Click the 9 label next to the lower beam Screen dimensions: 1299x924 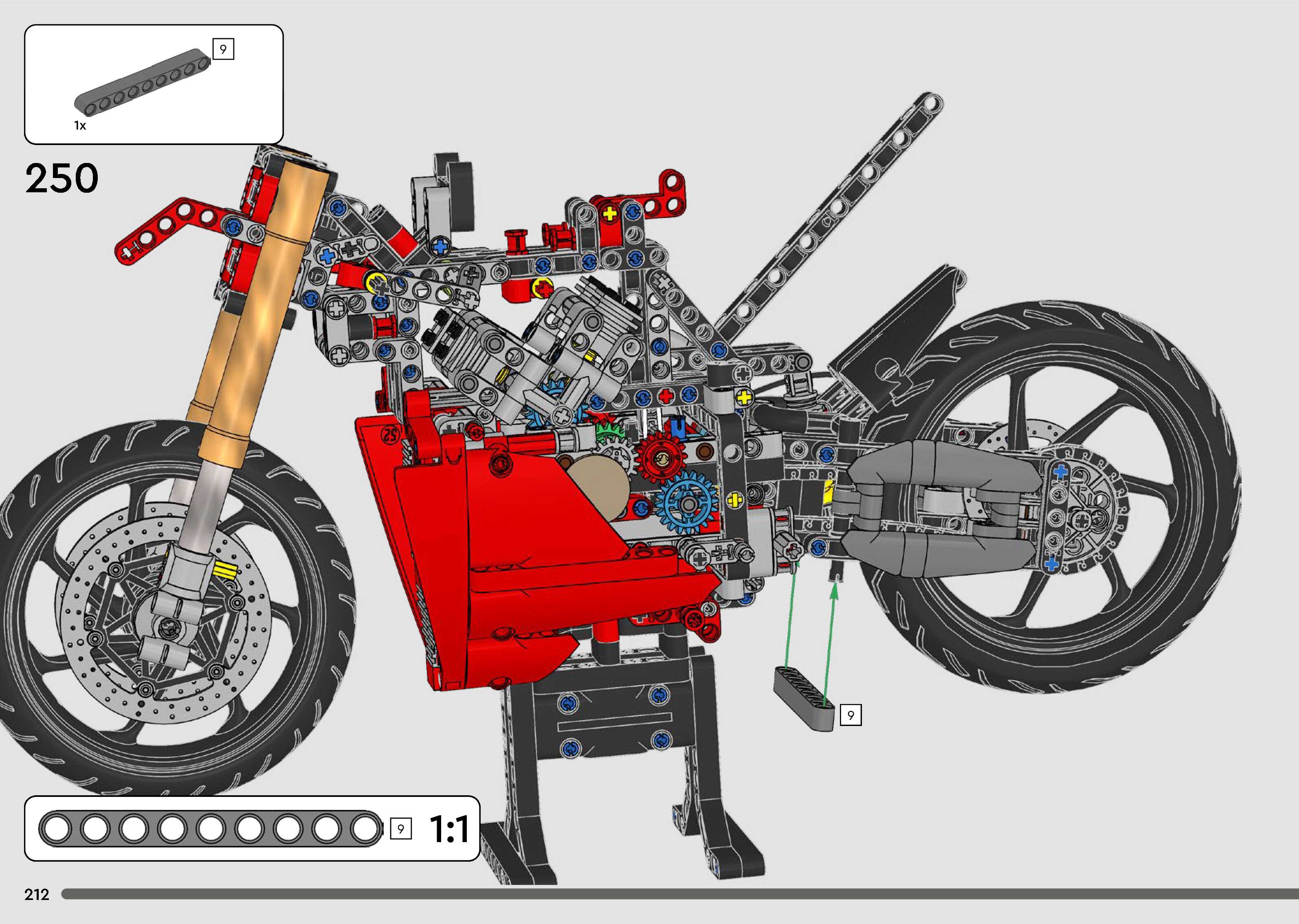point(850,715)
